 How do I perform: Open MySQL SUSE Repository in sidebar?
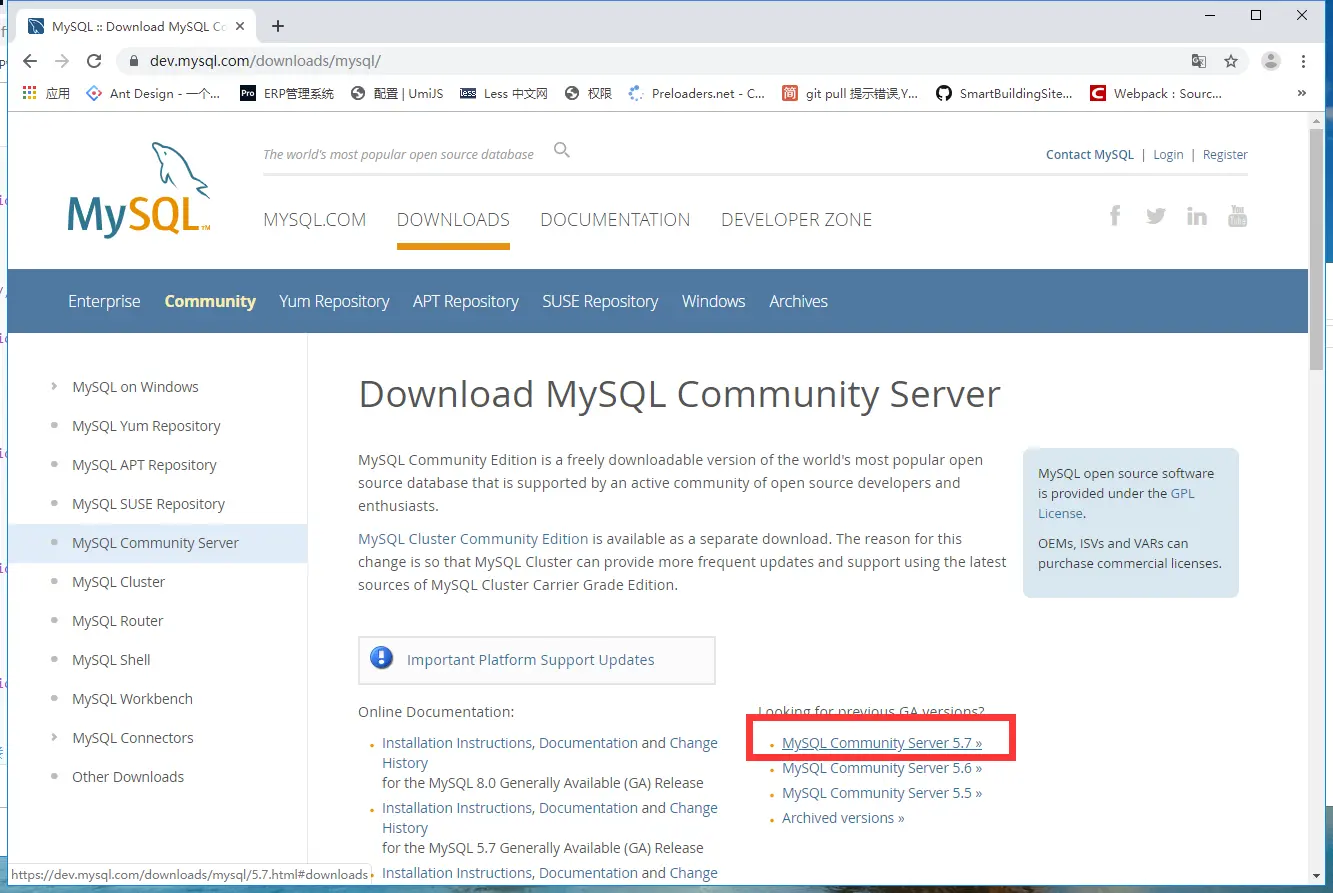coord(148,504)
